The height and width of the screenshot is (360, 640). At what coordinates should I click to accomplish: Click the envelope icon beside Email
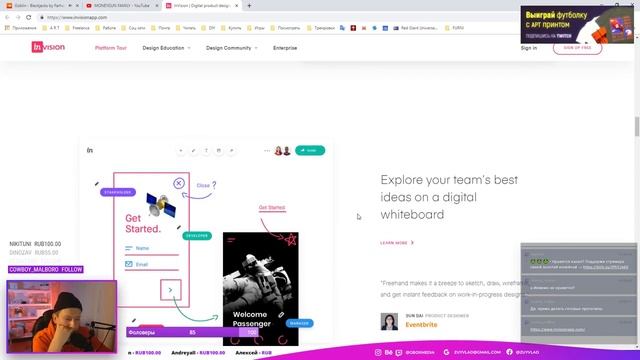point(129,264)
